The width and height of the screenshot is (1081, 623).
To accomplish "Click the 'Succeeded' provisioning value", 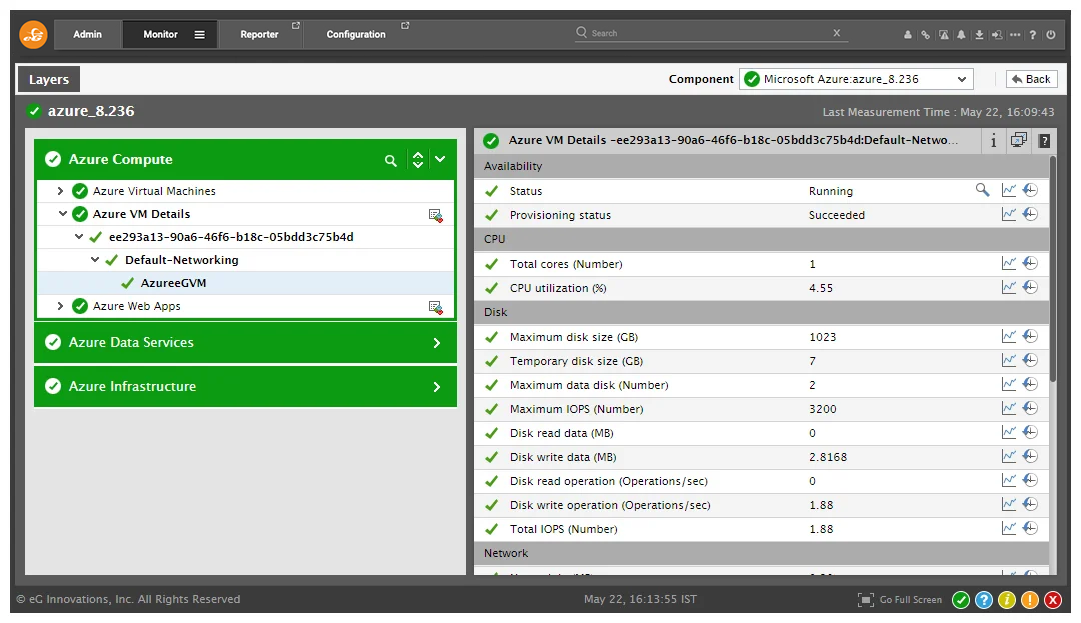I will (x=837, y=215).
